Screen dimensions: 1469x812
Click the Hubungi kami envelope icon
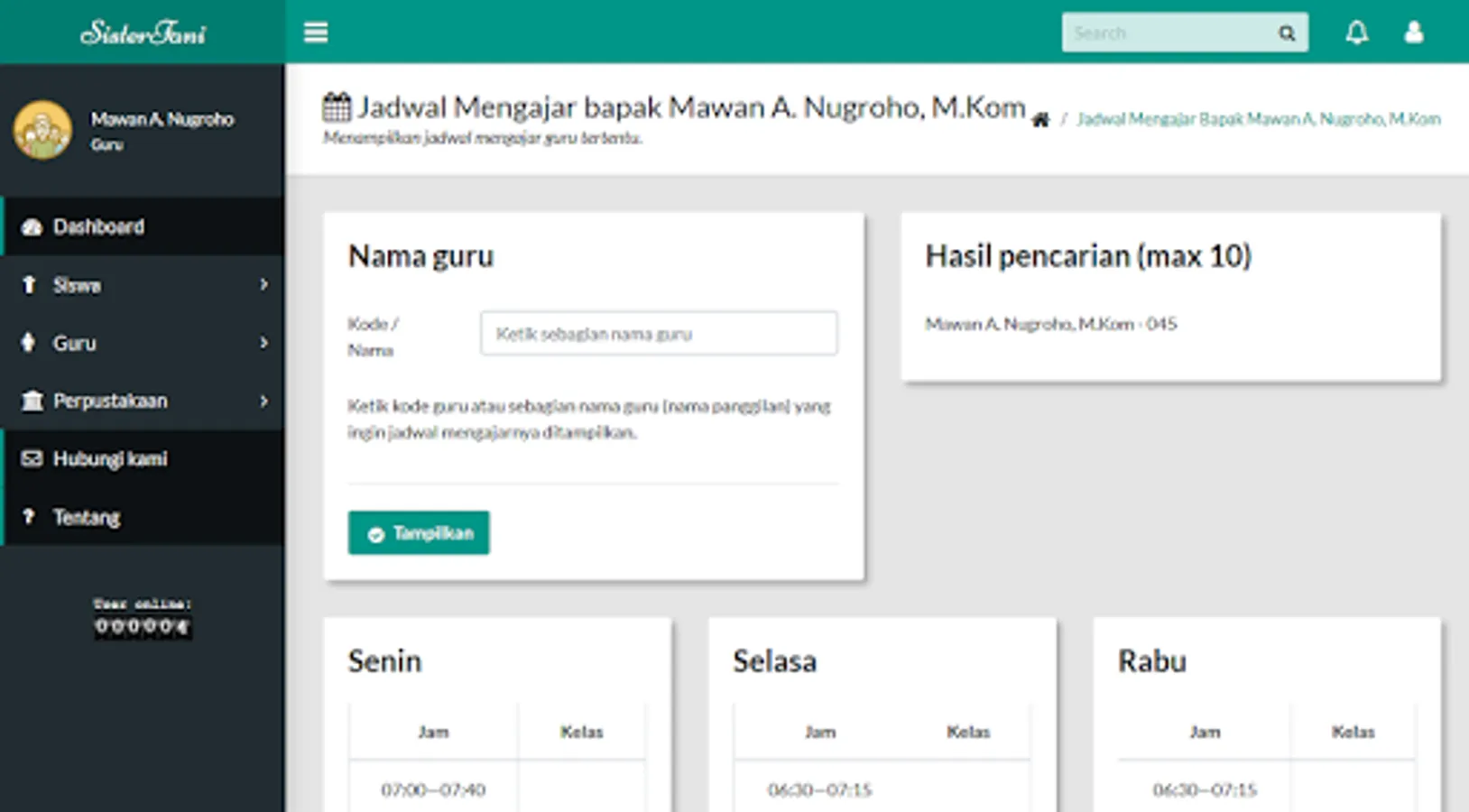click(x=32, y=458)
